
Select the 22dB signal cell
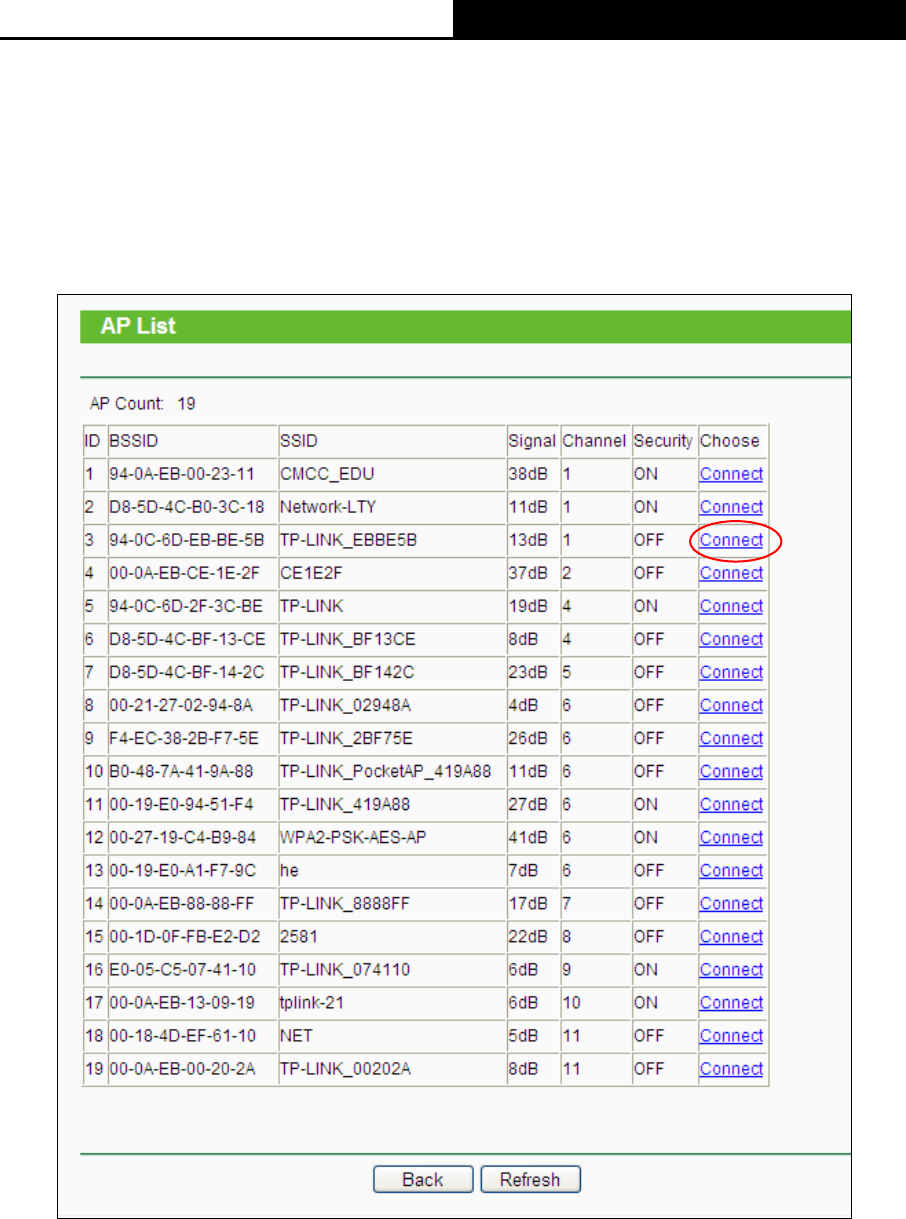pyautogui.click(x=528, y=936)
